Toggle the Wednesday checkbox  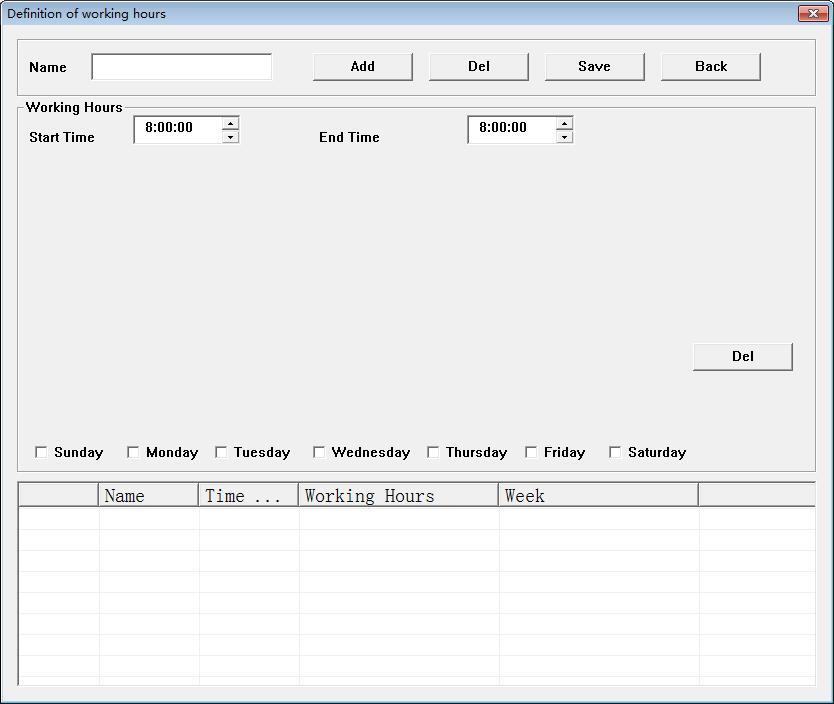click(319, 452)
